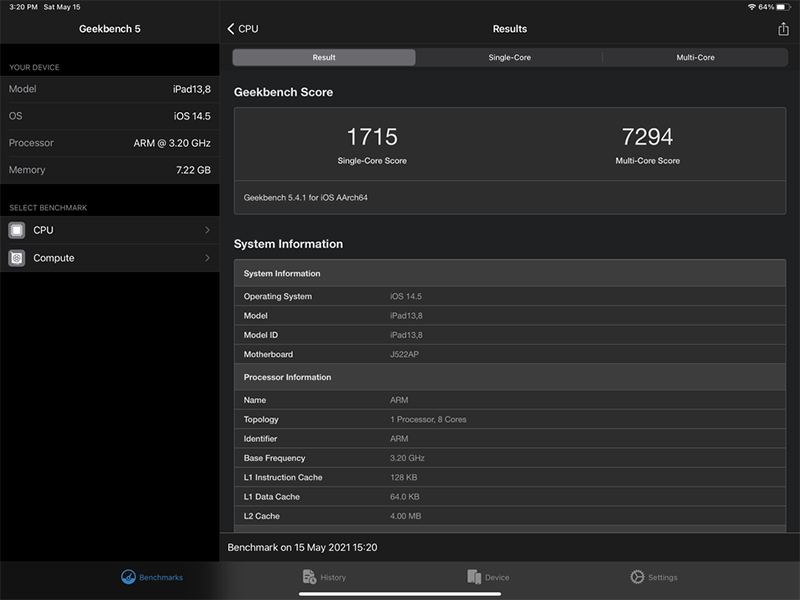
Task: Tap the battery indicator in status bar
Action: tap(783, 7)
